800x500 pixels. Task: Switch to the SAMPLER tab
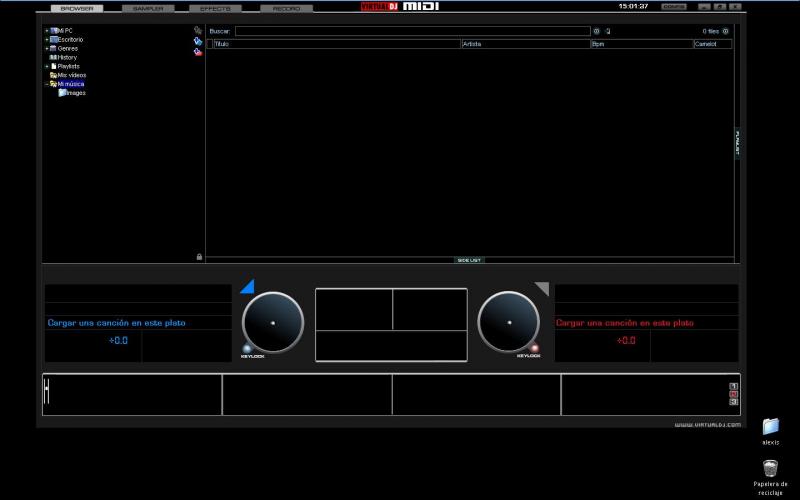click(x=148, y=8)
